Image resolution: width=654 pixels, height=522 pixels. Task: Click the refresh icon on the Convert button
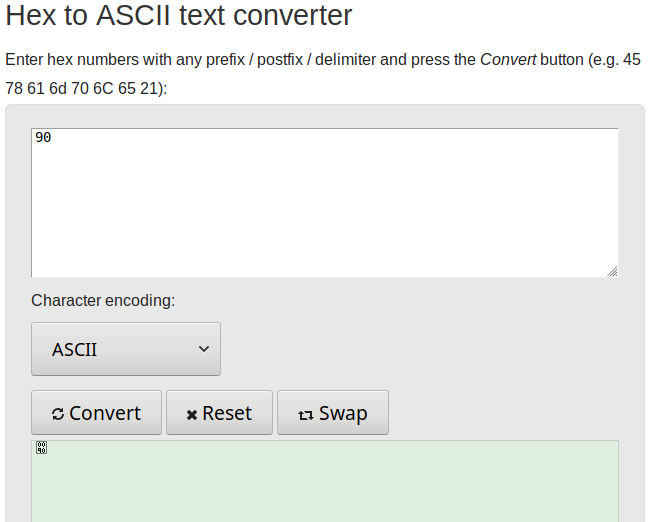click(x=58, y=414)
